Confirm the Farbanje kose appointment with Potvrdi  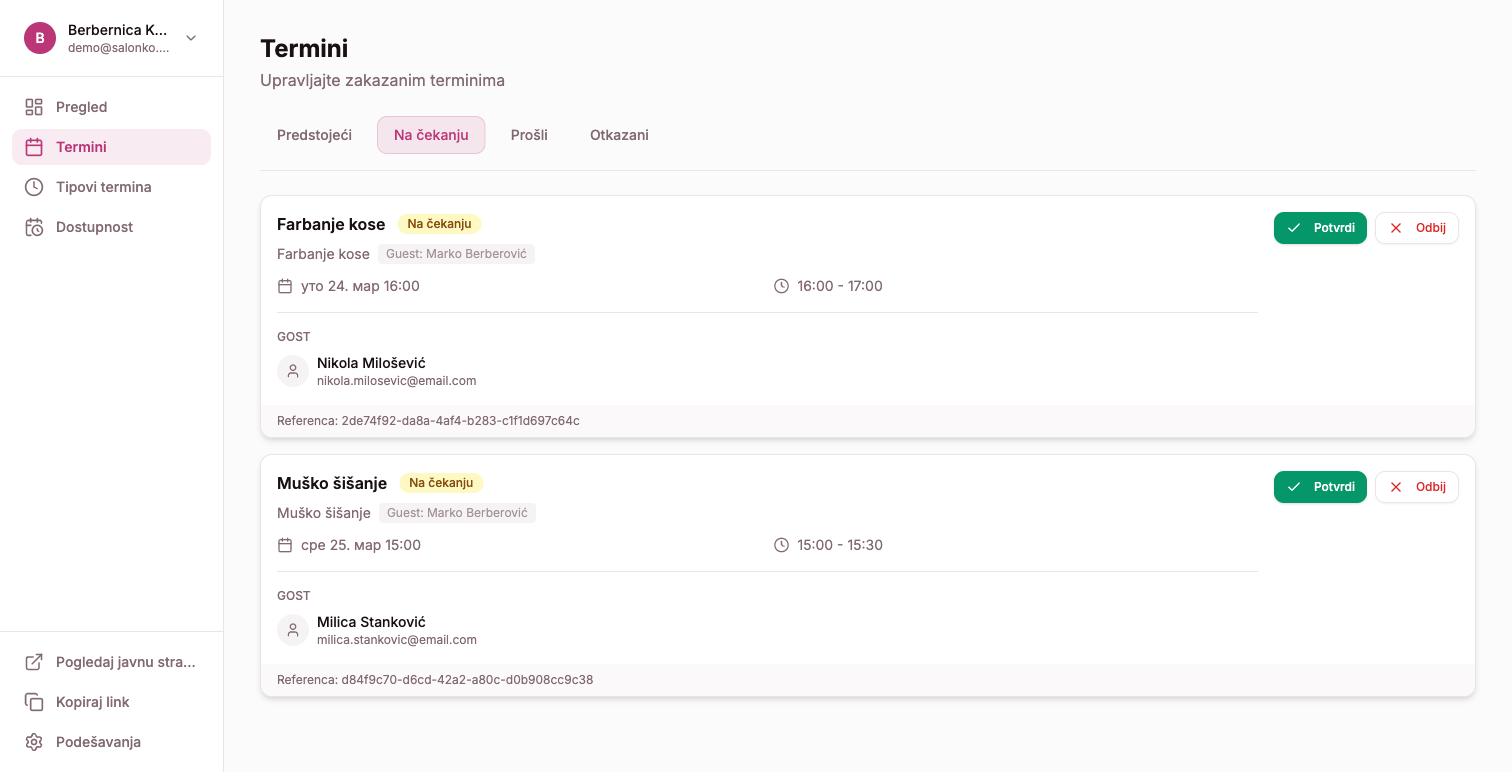(x=1320, y=228)
